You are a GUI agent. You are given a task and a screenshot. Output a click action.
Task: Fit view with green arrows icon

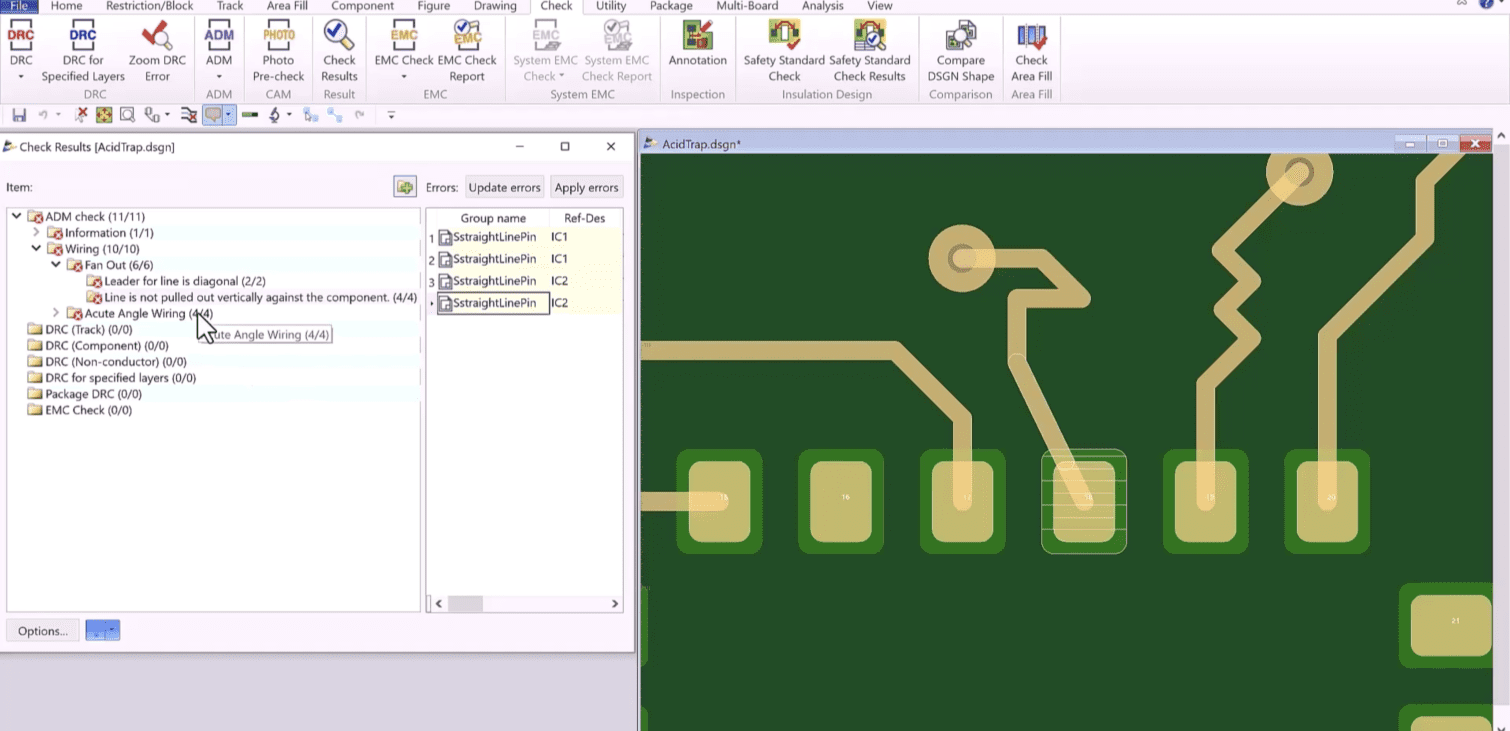[104, 115]
